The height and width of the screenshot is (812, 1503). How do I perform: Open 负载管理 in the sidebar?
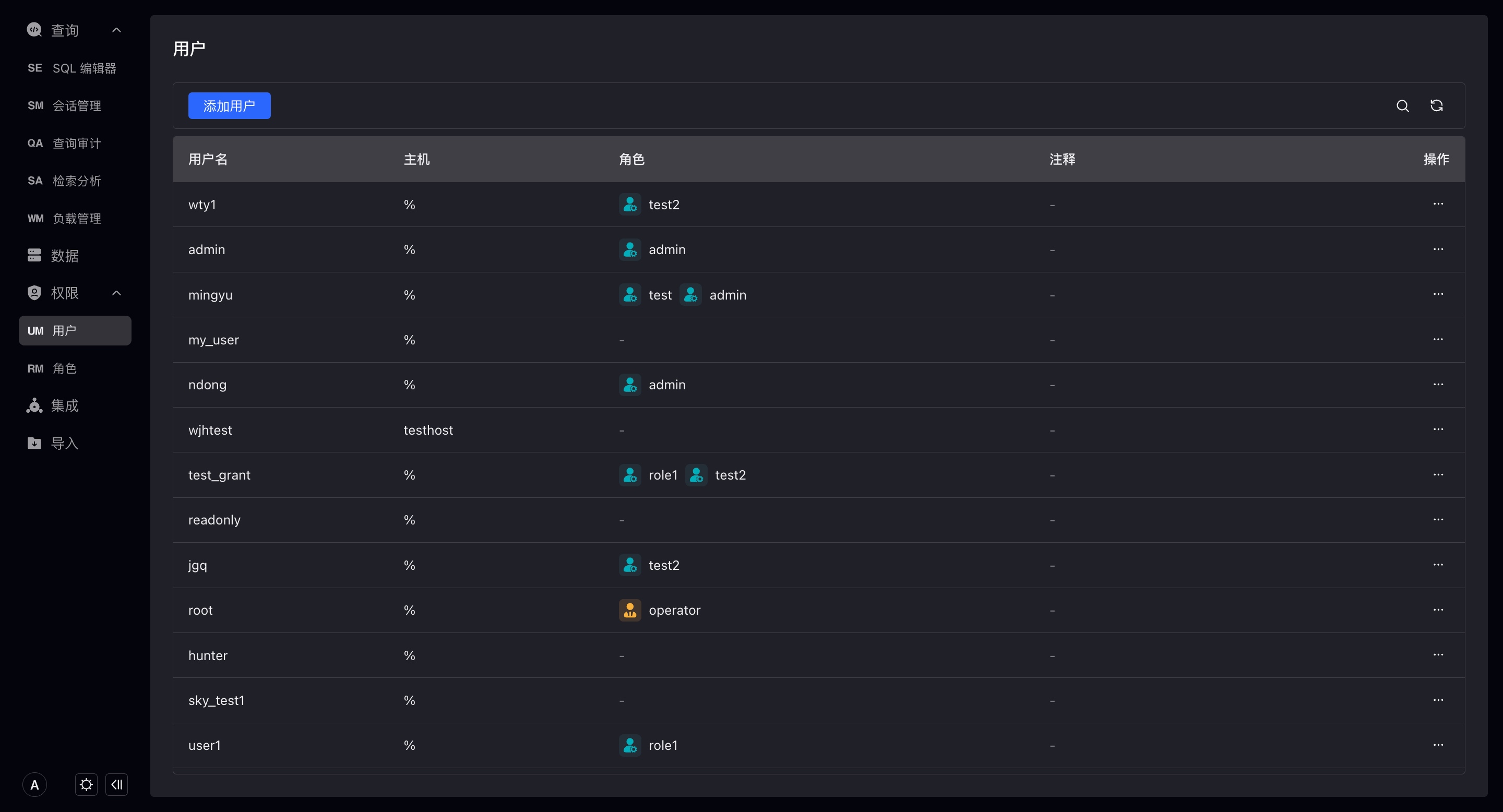click(75, 218)
